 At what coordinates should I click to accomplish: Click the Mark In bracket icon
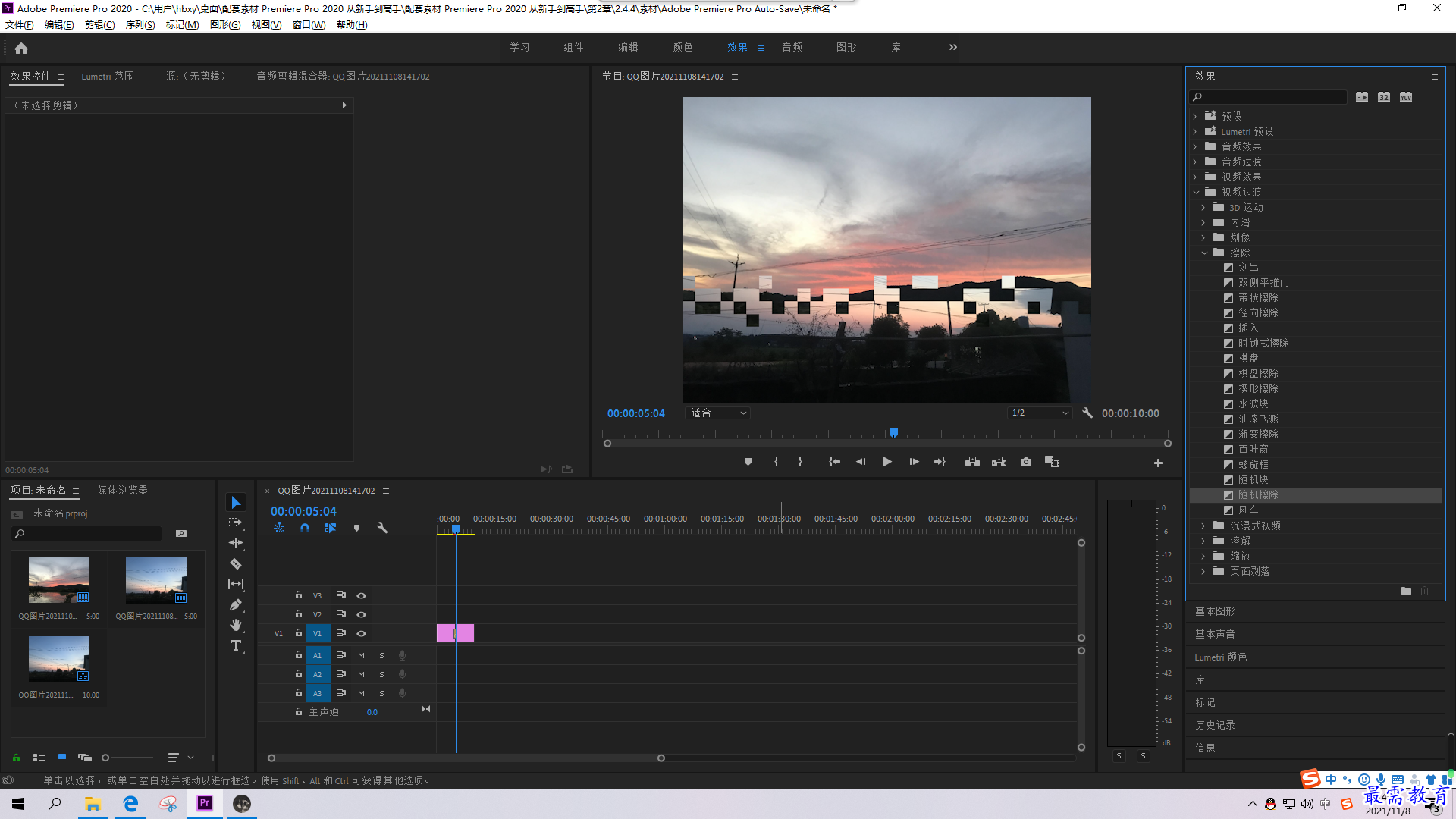[776, 462]
